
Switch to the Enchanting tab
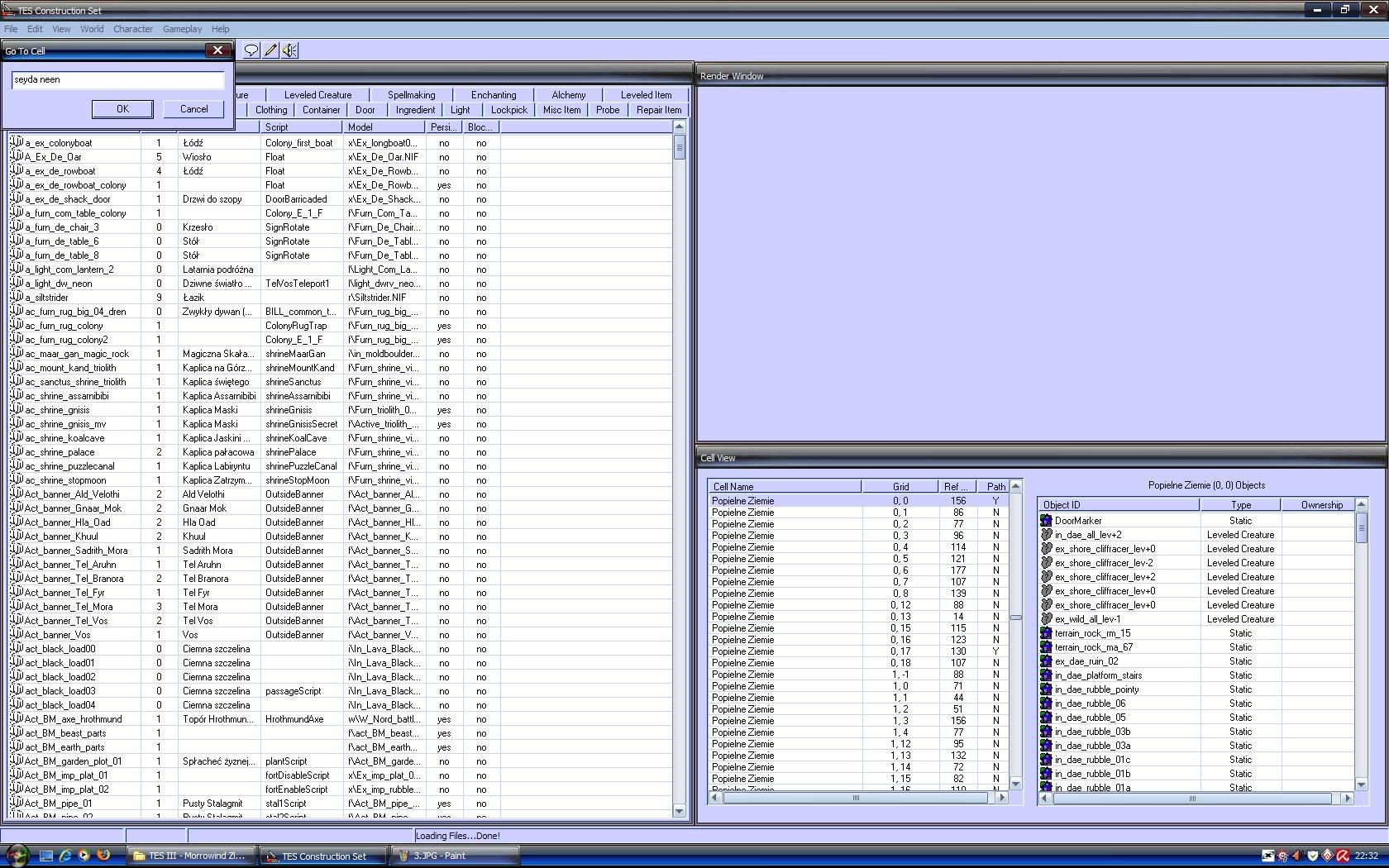point(494,95)
